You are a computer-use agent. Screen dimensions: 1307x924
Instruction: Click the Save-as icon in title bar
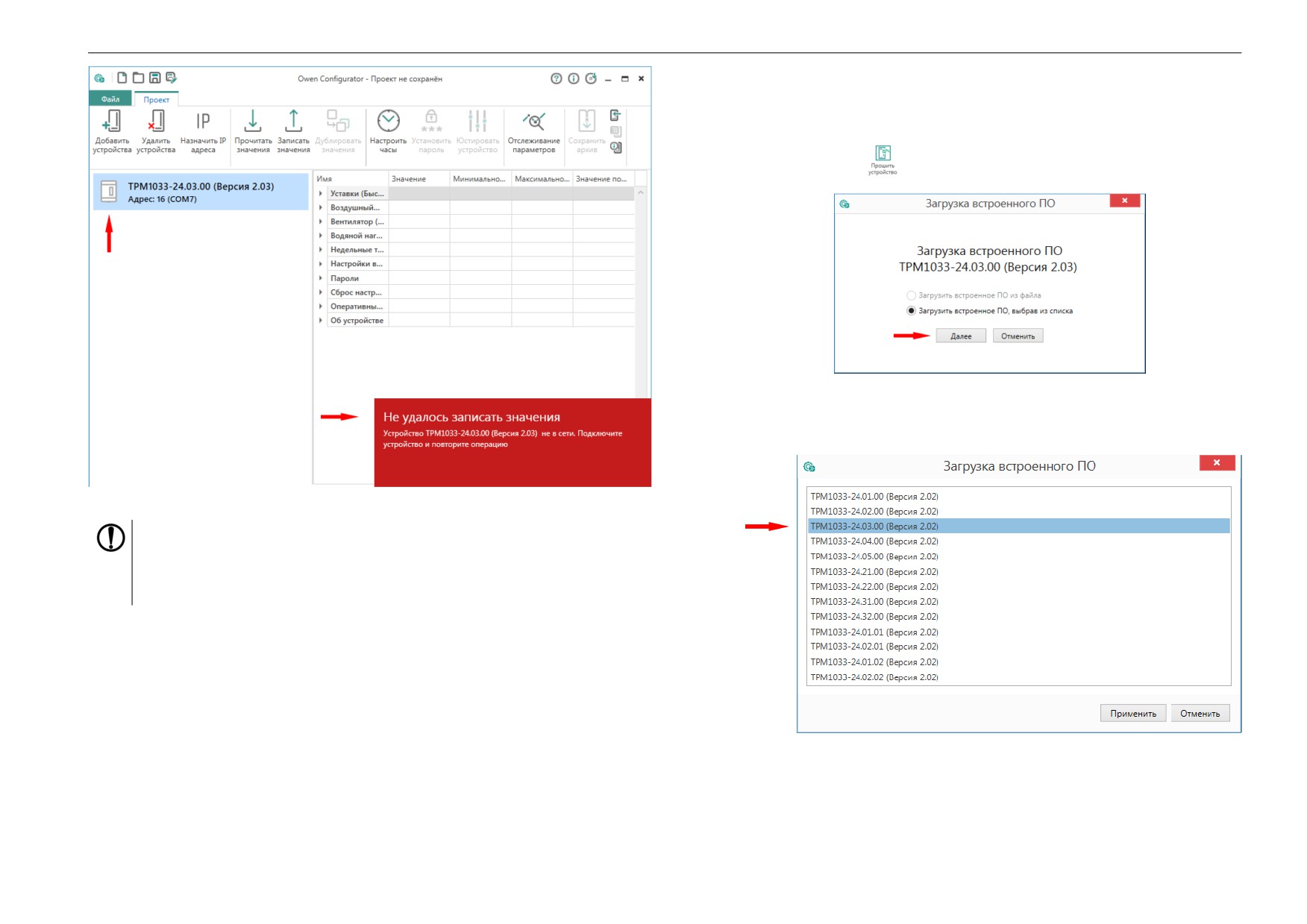[171, 78]
